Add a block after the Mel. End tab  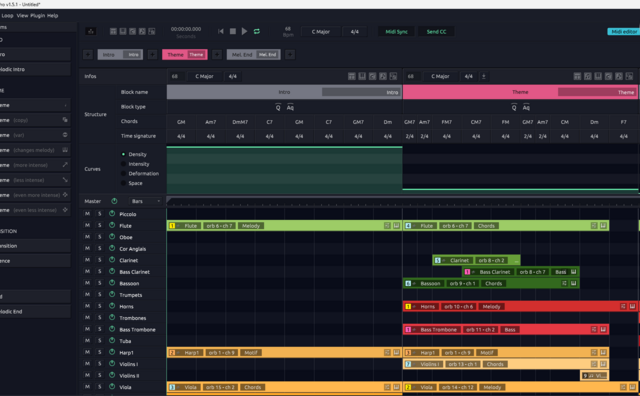[x=290, y=54]
